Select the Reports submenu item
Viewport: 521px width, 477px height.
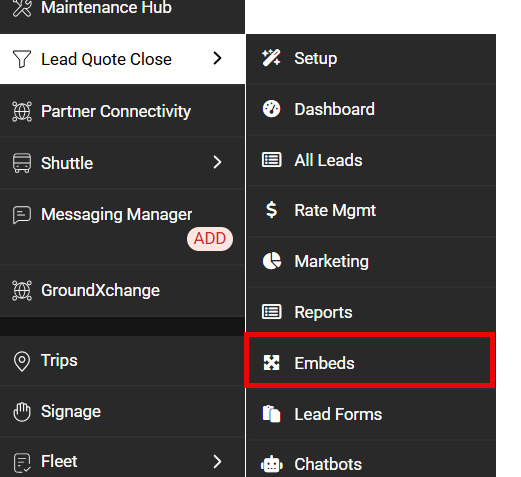pos(371,312)
